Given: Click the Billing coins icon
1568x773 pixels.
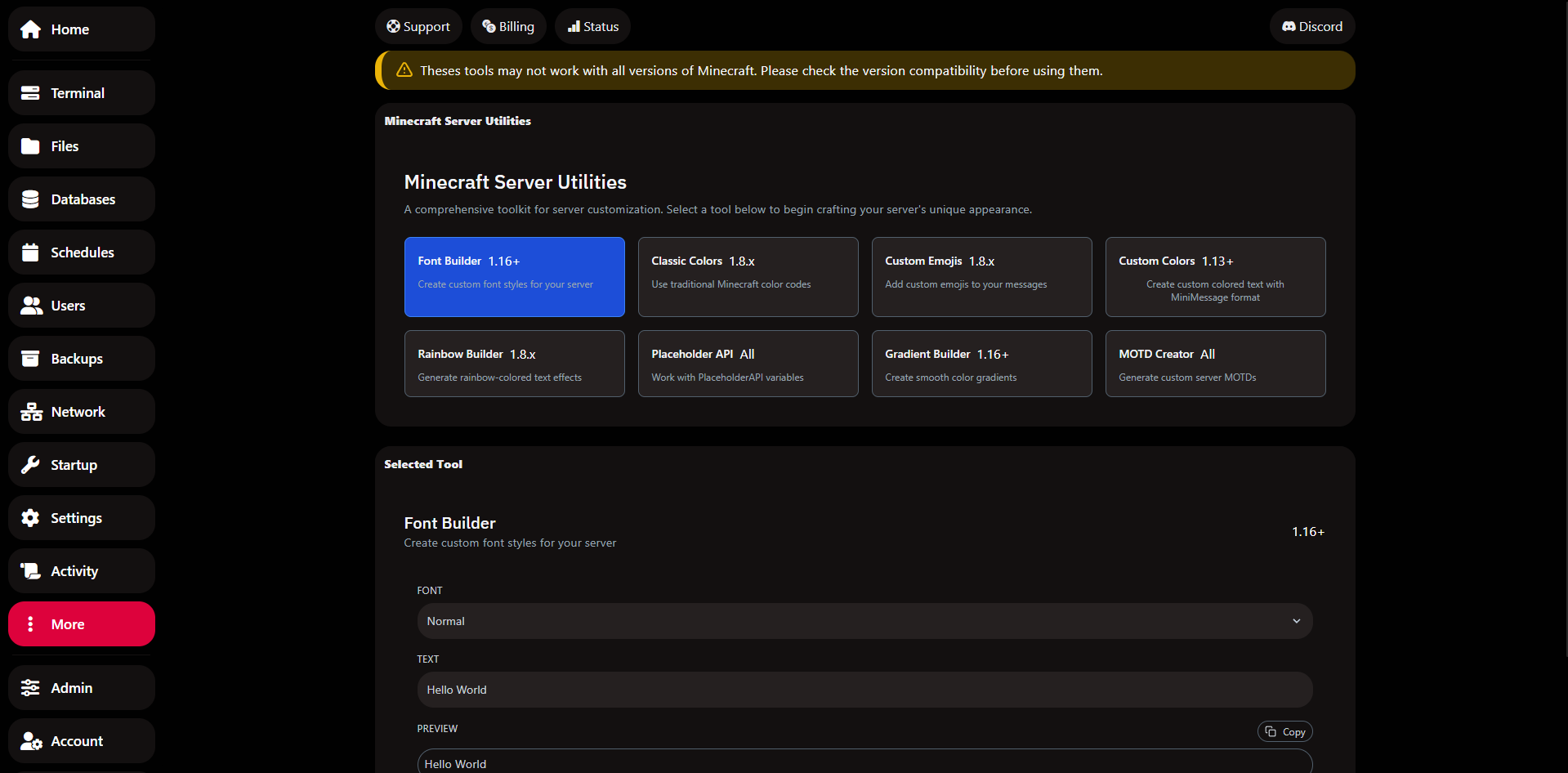Looking at the screenshot, I should pyautogui.click(x=489, y=26).
